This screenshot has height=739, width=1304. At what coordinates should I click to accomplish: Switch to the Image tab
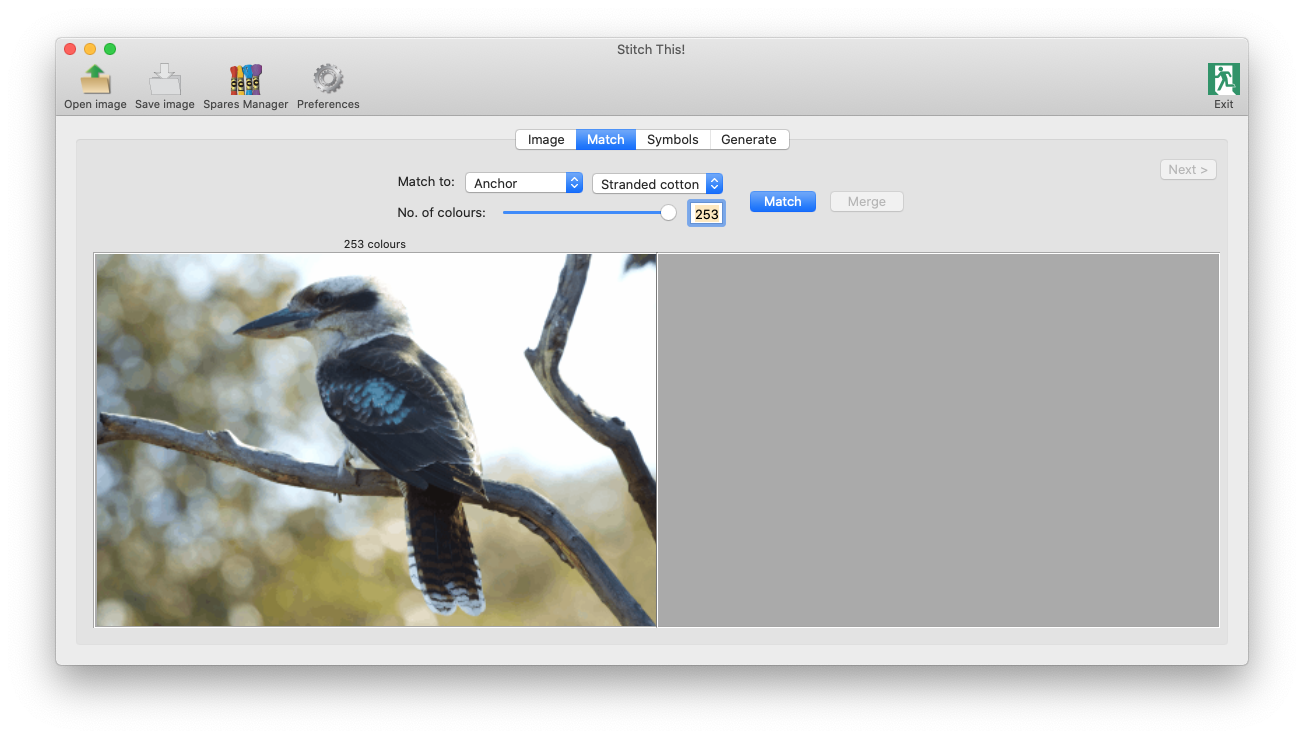click(x=546, y=140)
